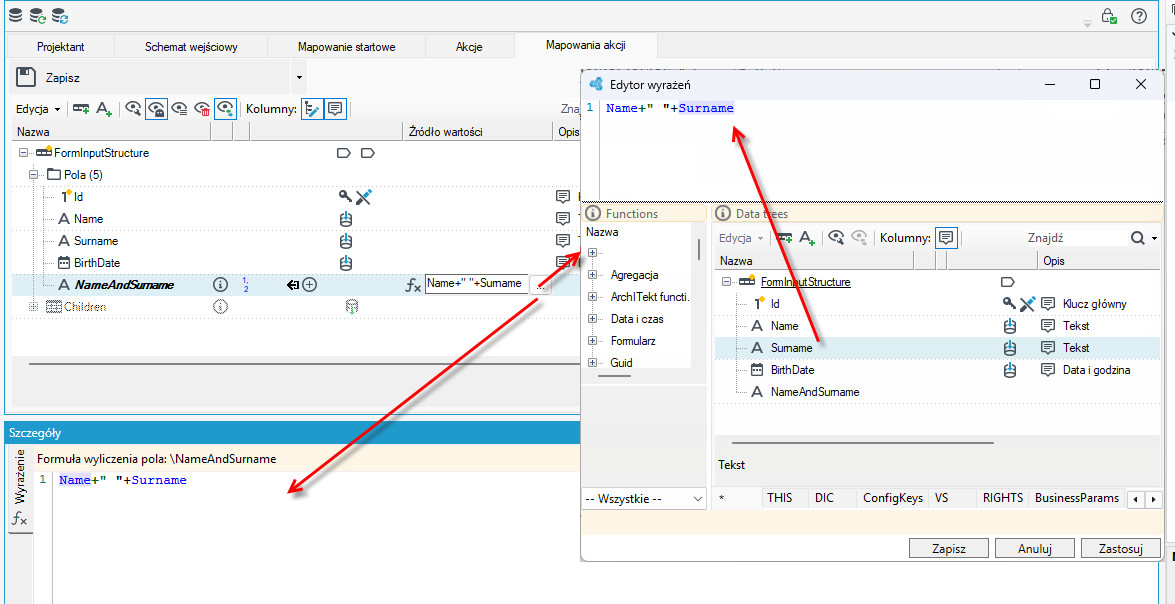Select the ConfigKeys tab in expression editor
The image size is (1175, 604).
[892, 498]
